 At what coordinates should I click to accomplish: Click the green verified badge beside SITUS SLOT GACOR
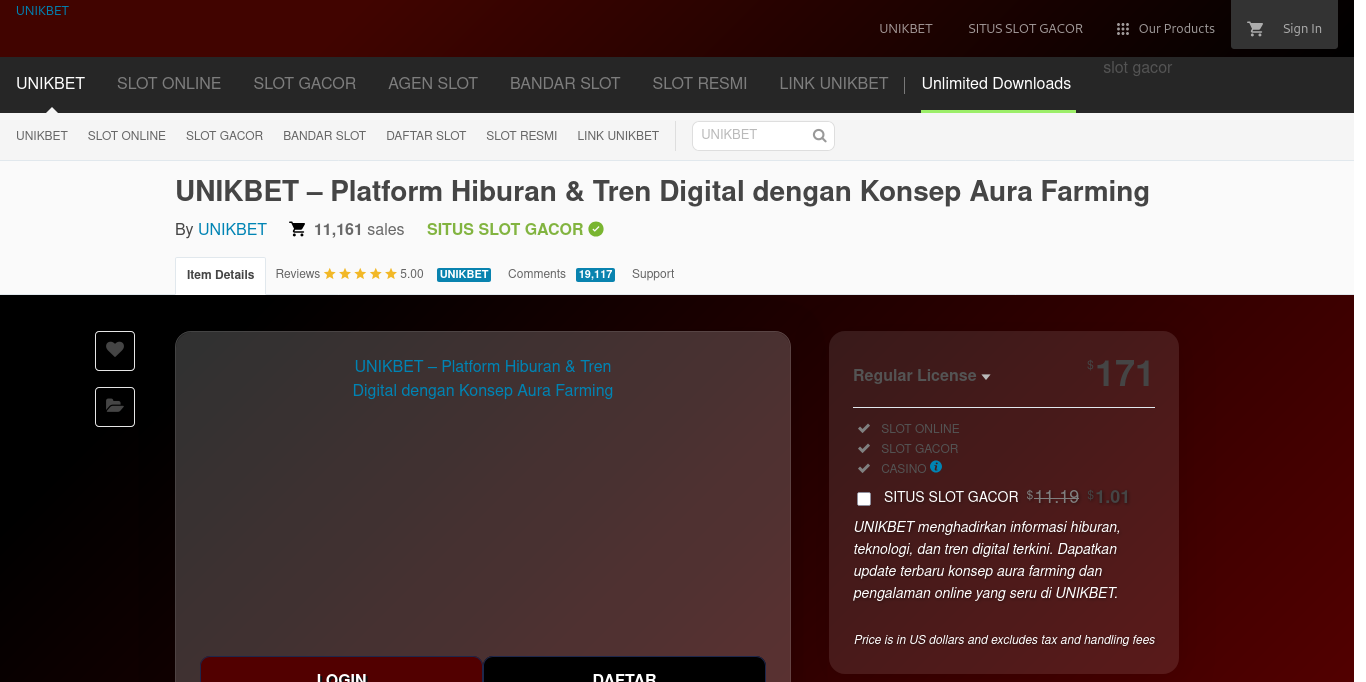tap(596, 229)
